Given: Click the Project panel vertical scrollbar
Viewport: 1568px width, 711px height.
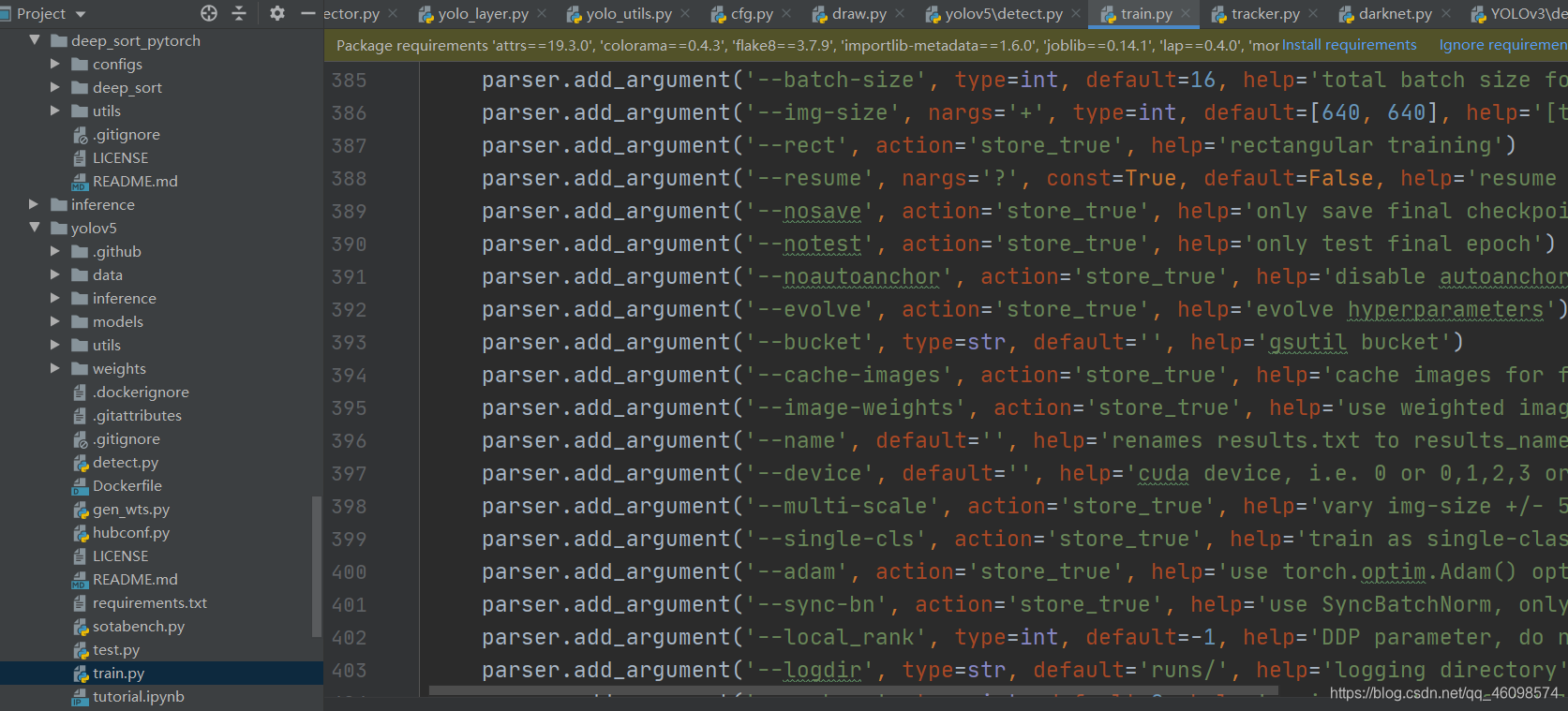Looking at the screenshot, I should click(317, 567).
